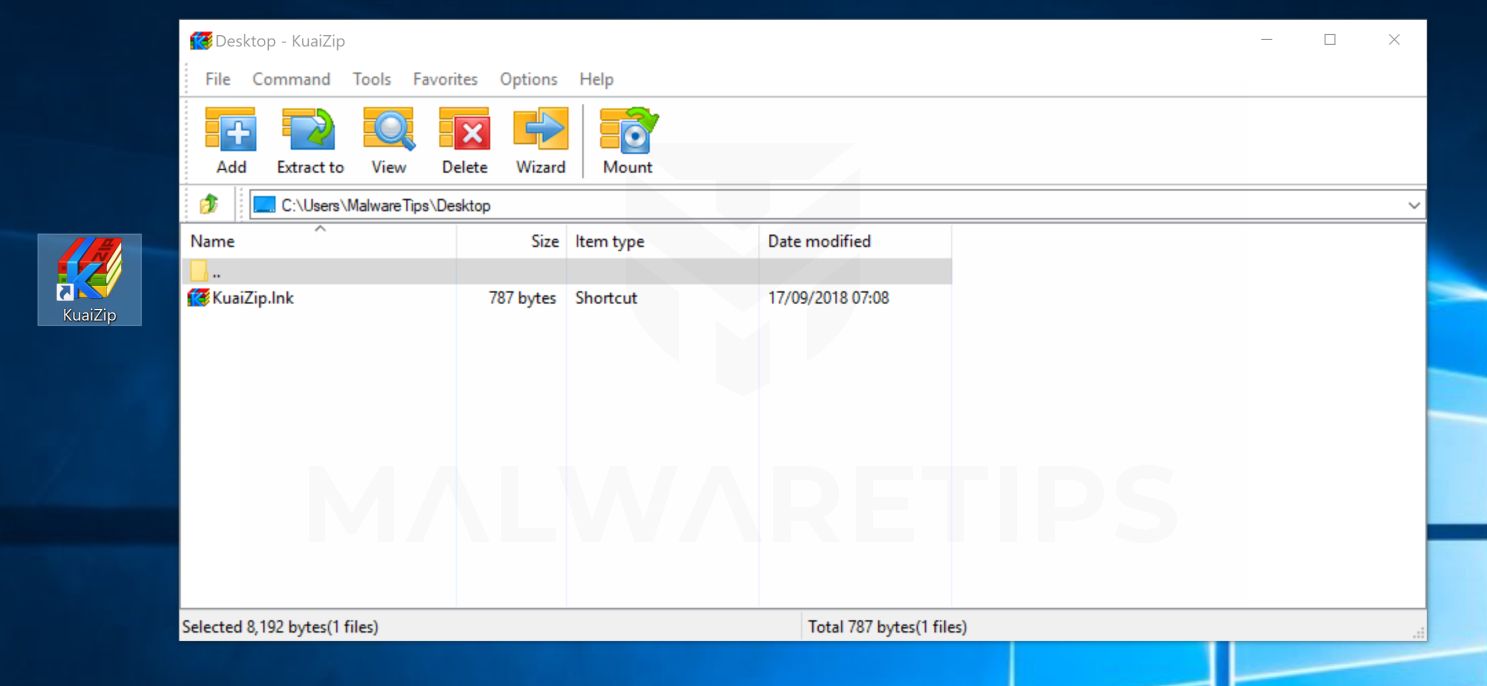Click the window resize grip corner

coord(1418,633)
